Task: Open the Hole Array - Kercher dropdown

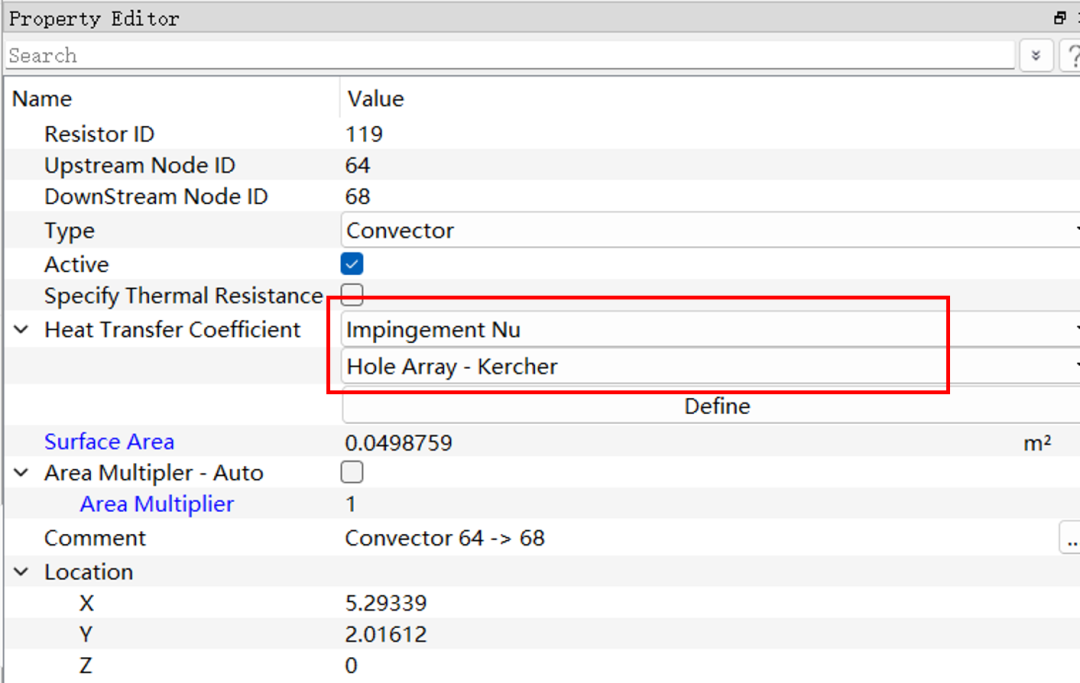Action: [x=711, y=366]
